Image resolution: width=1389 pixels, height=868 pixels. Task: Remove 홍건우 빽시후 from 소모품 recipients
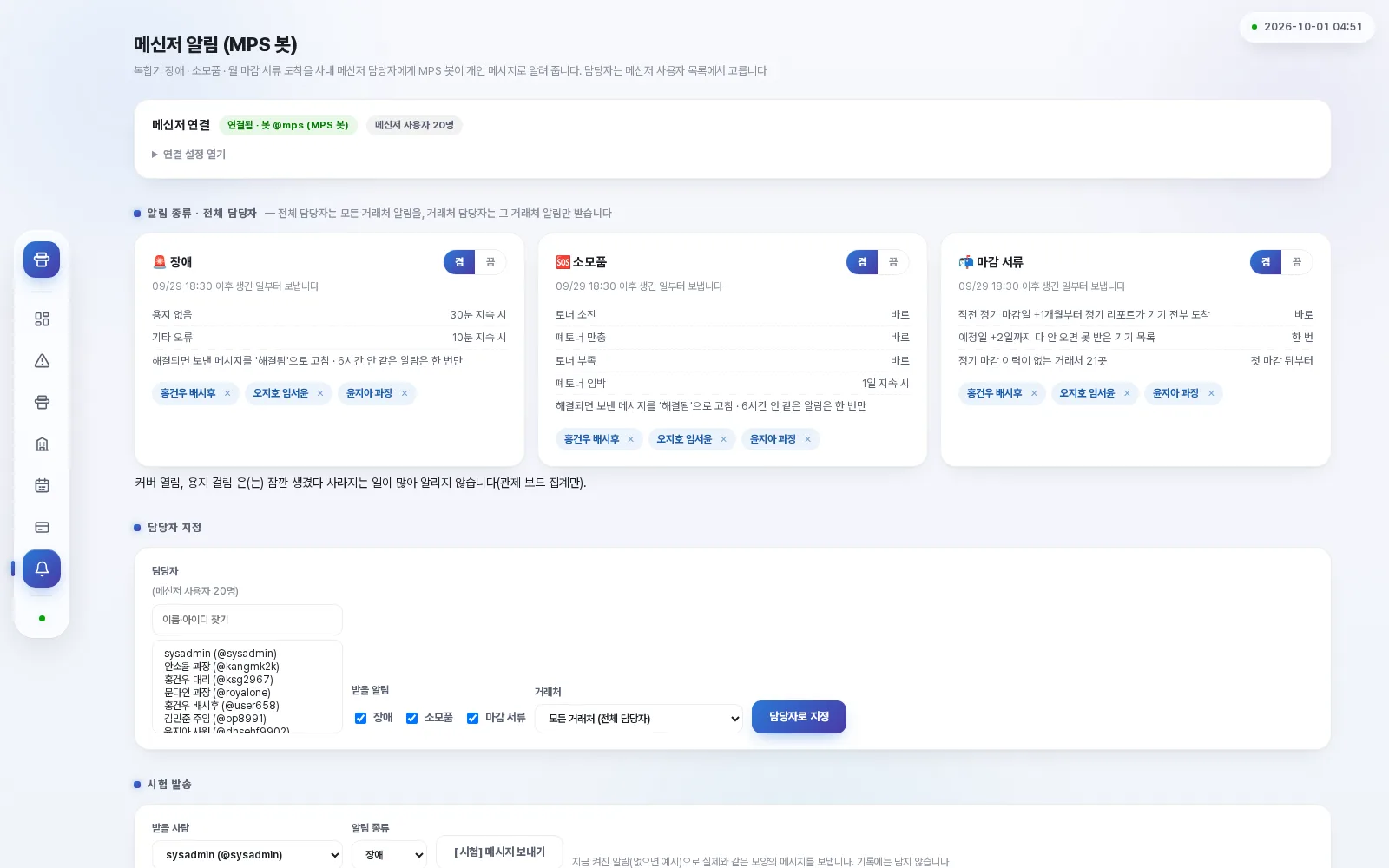[631, 439]
